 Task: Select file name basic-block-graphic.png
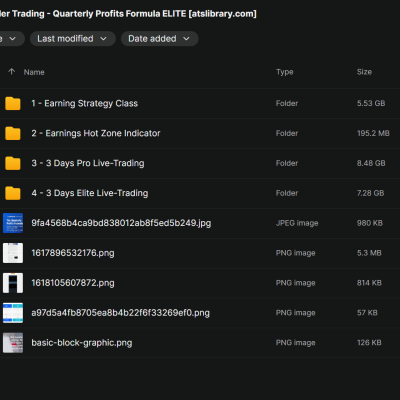[82, 343]
